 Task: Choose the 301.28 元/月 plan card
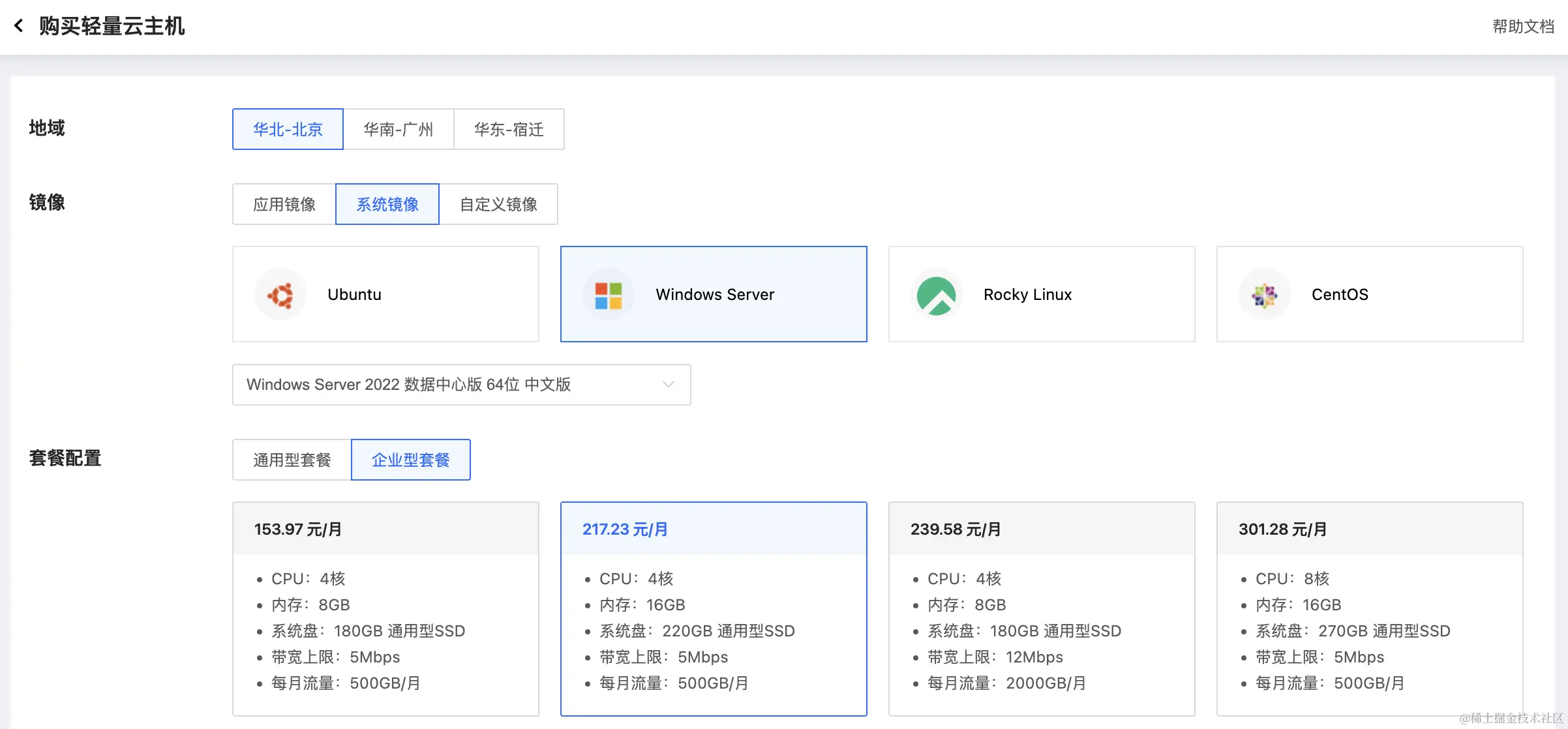point(1370,608)
